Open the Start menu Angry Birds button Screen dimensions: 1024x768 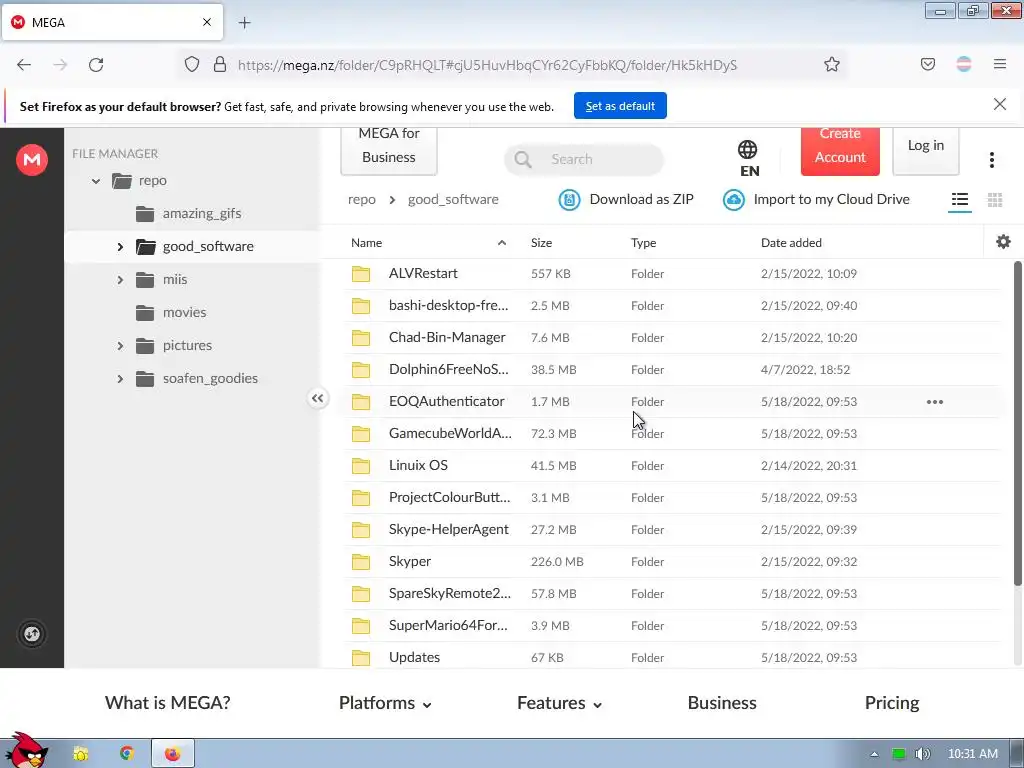[25, 750]
